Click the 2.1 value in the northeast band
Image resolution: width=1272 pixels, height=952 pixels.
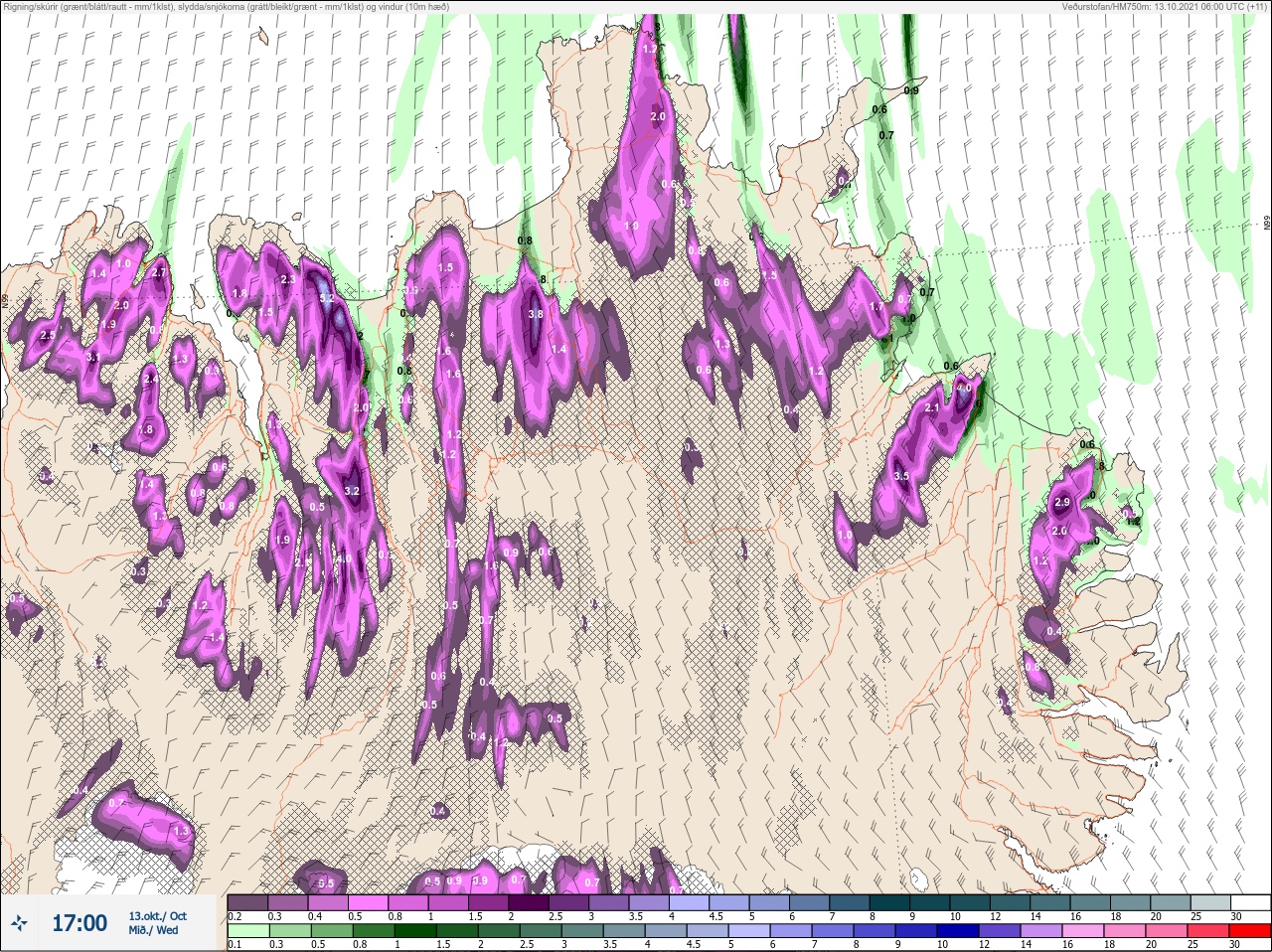pyautogui.click(x=932, y=408)
